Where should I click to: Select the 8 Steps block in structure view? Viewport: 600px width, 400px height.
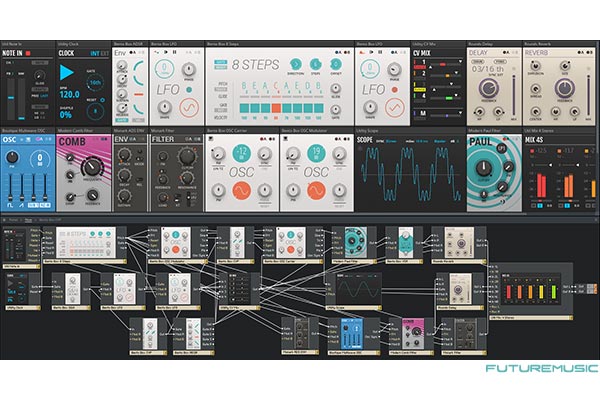[x=85, y=243]
